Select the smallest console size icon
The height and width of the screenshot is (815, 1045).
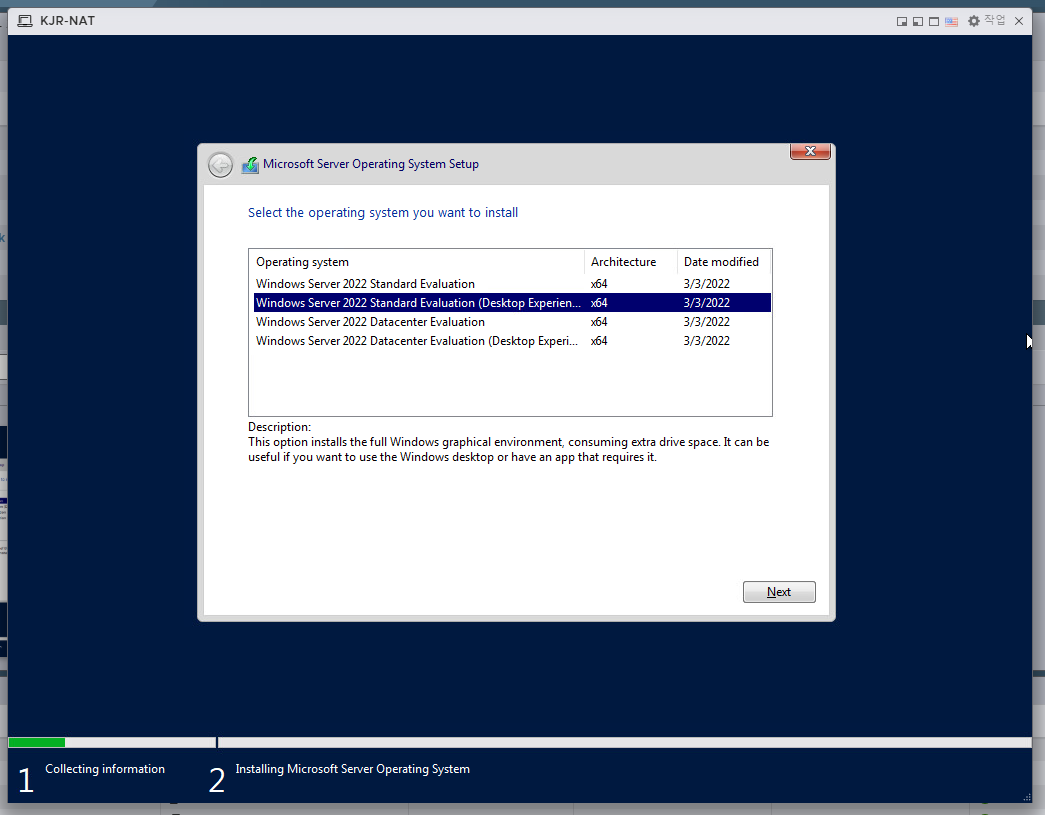click(902, 21)
